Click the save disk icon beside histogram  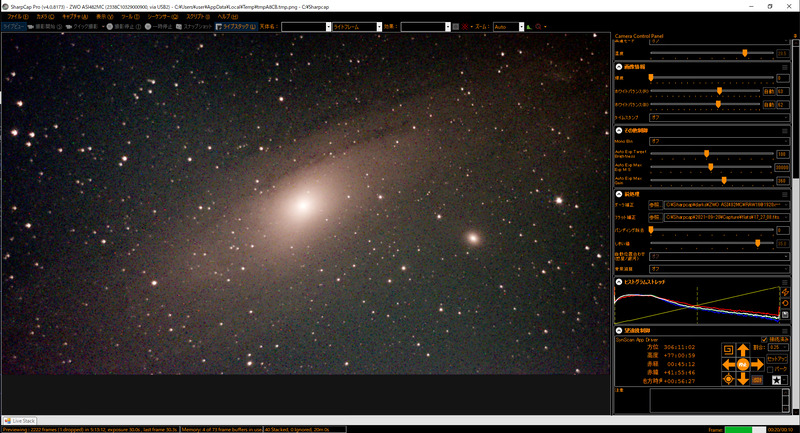pyautogui.click(x=785, y=314)
